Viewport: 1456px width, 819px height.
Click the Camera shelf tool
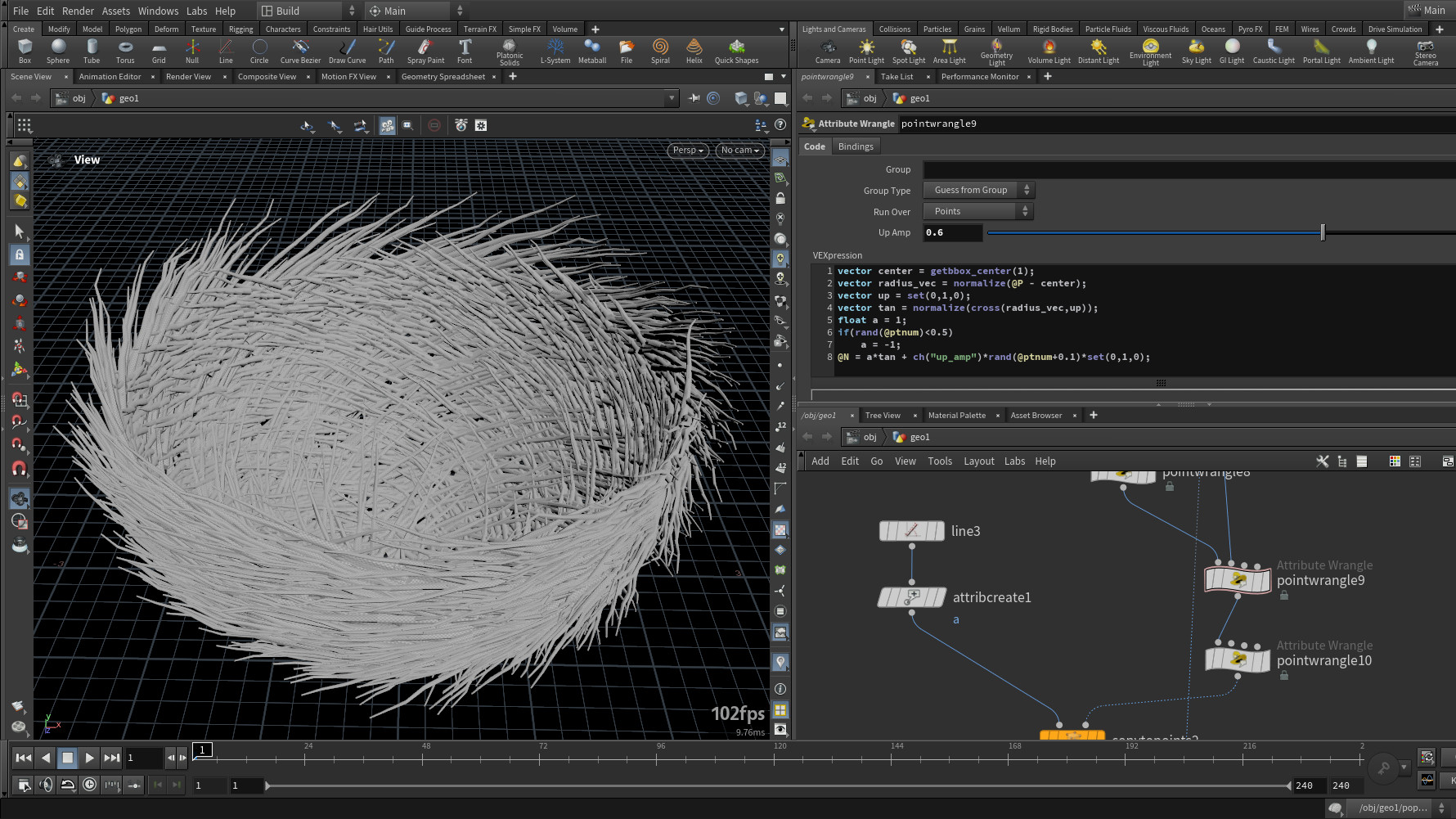click(x=828, y=51)
